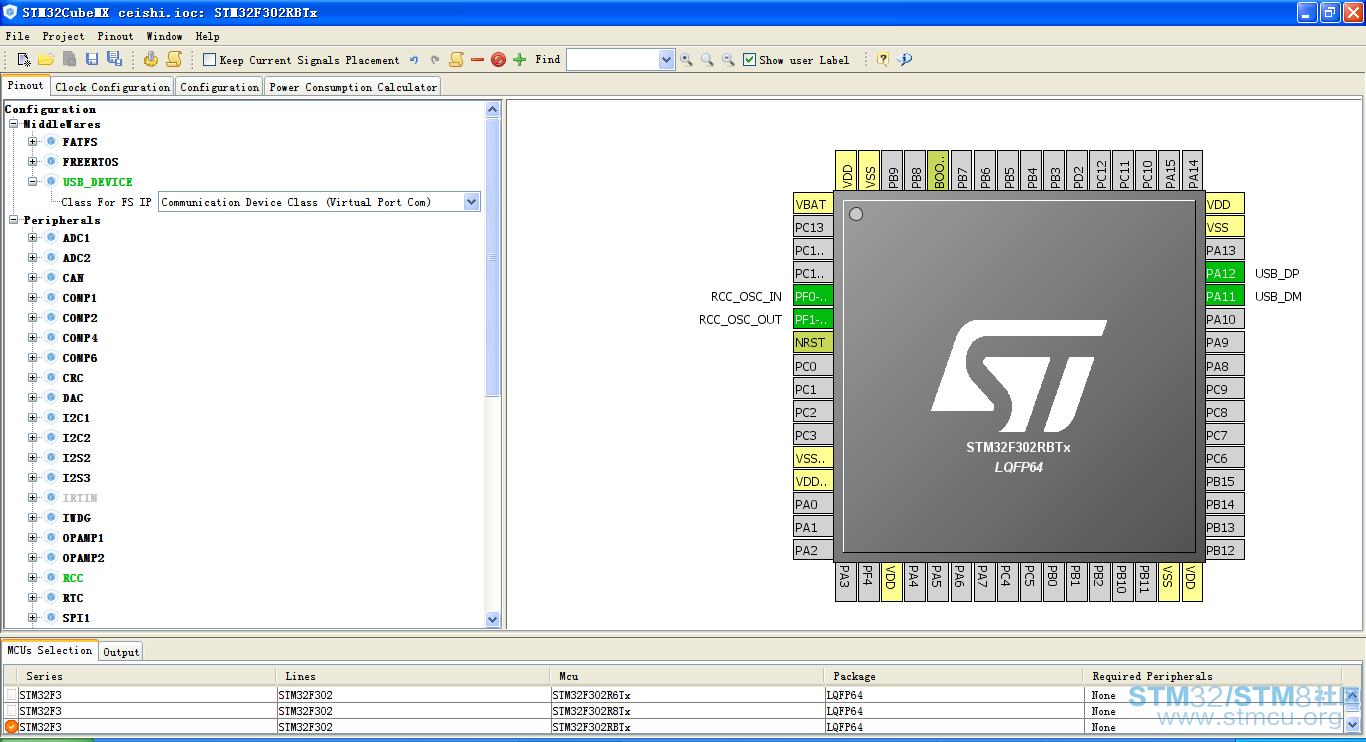Open the Class For FS IP dropdown
Screen dimensions: 1366x742
coord(472,202)
